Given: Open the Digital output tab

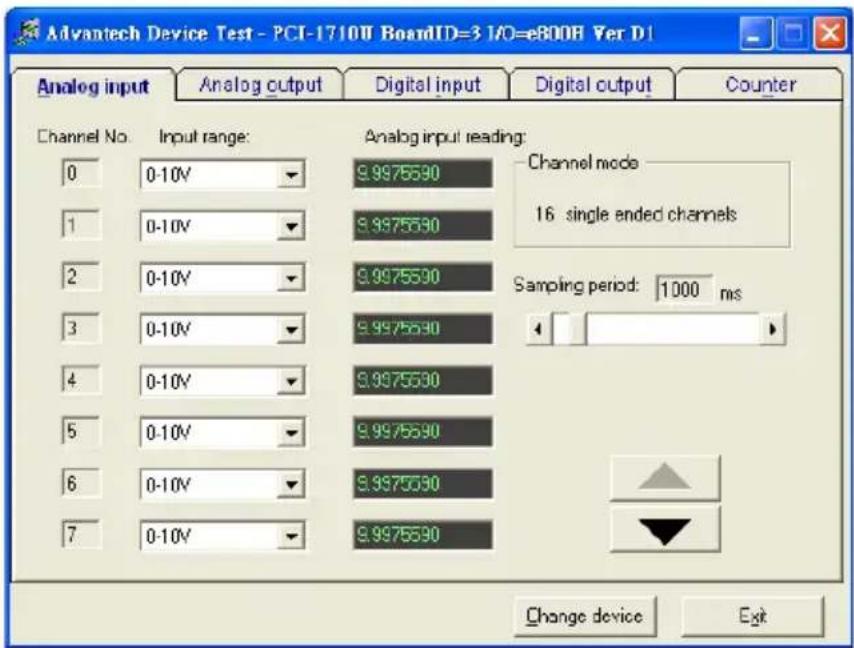Looking at the screenshot, I should [x=593, y=85].
